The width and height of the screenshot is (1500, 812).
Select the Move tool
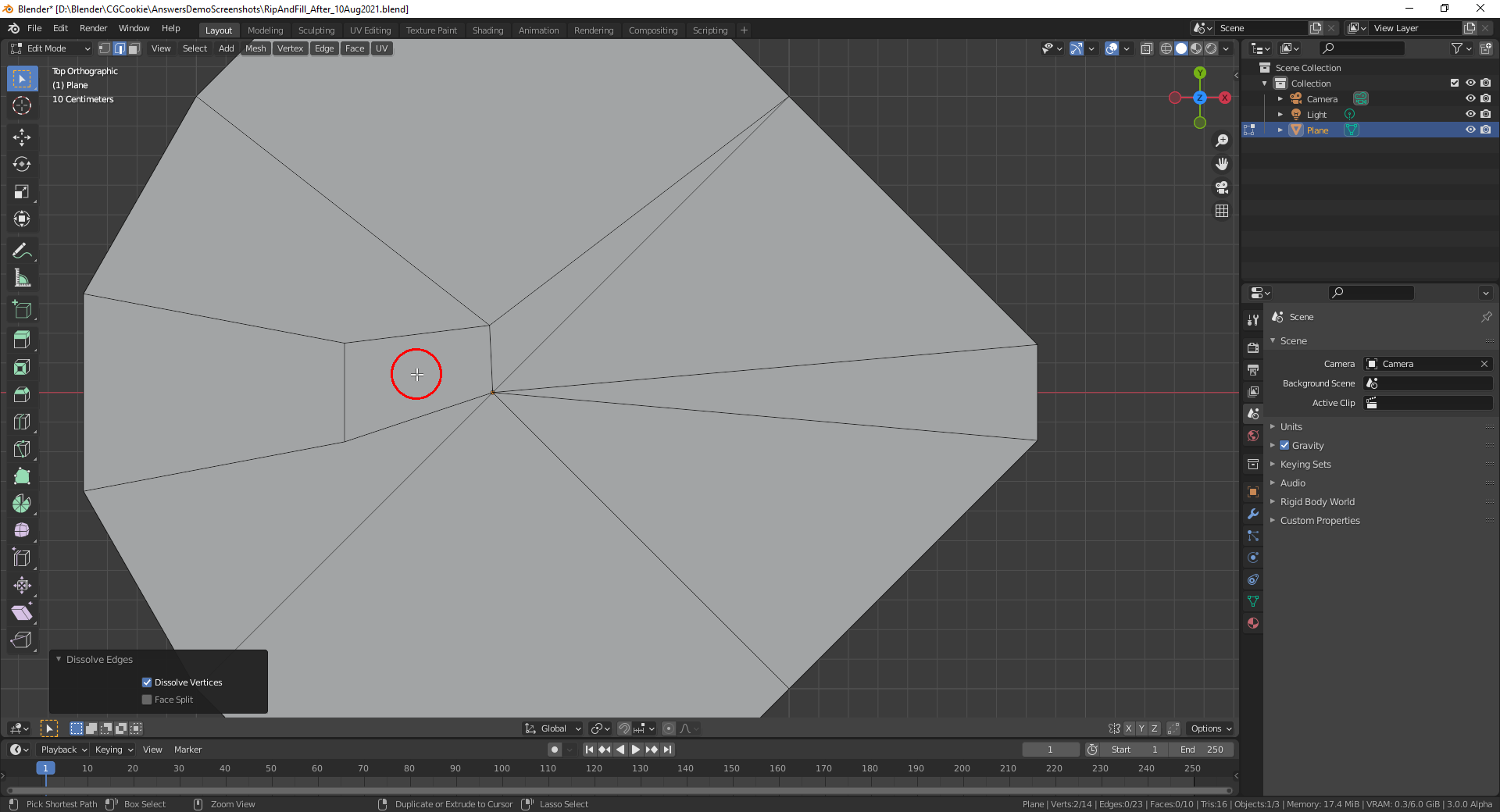coord(22,137)
